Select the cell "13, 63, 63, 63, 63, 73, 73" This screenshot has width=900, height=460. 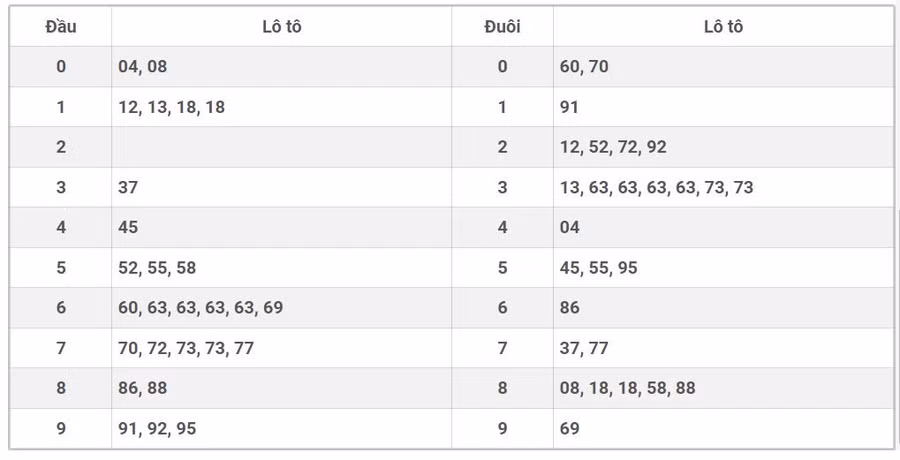[656, 187]
